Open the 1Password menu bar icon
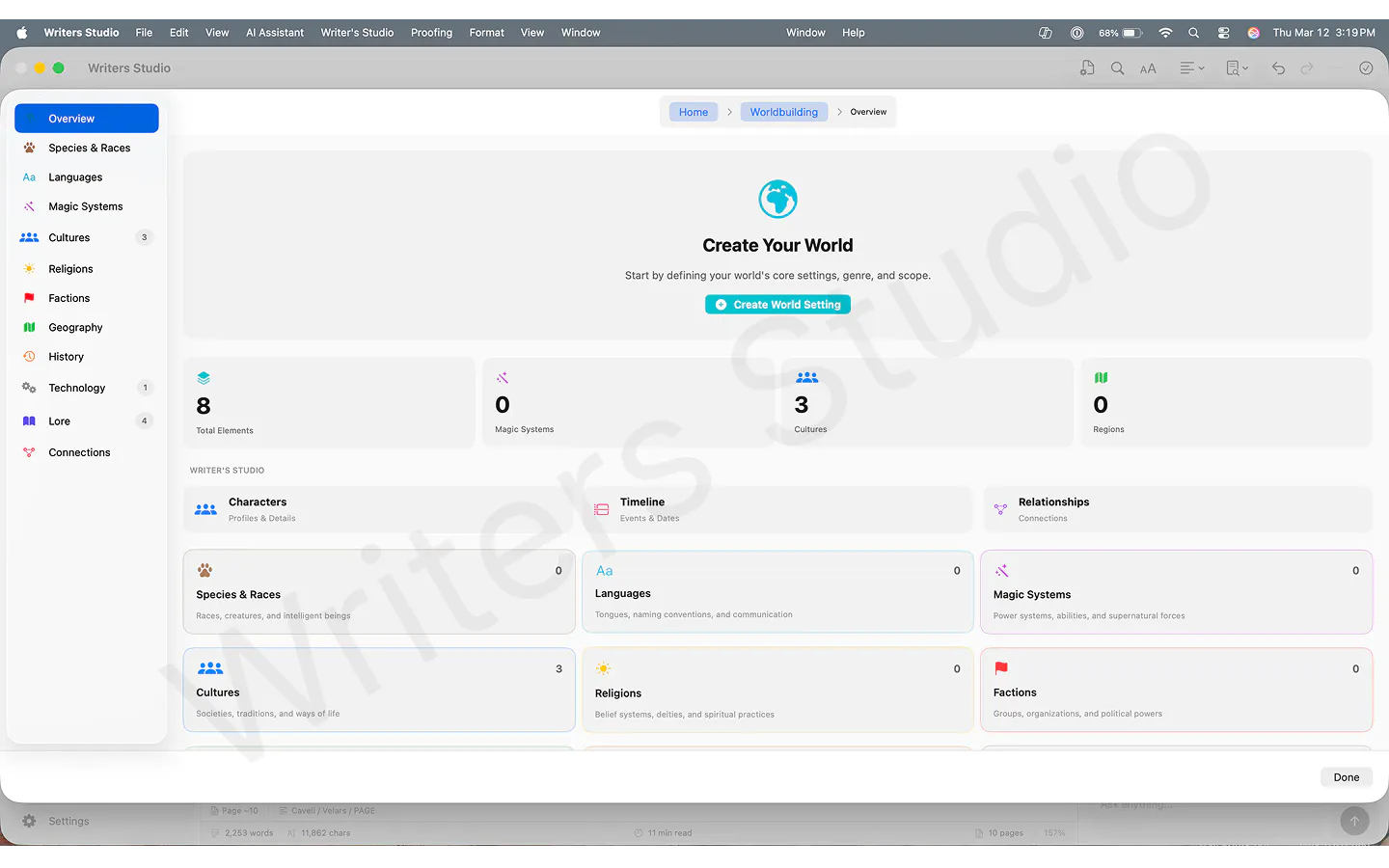The width and height of the screenshot is (1389, 868). [x=1076, y=33]
